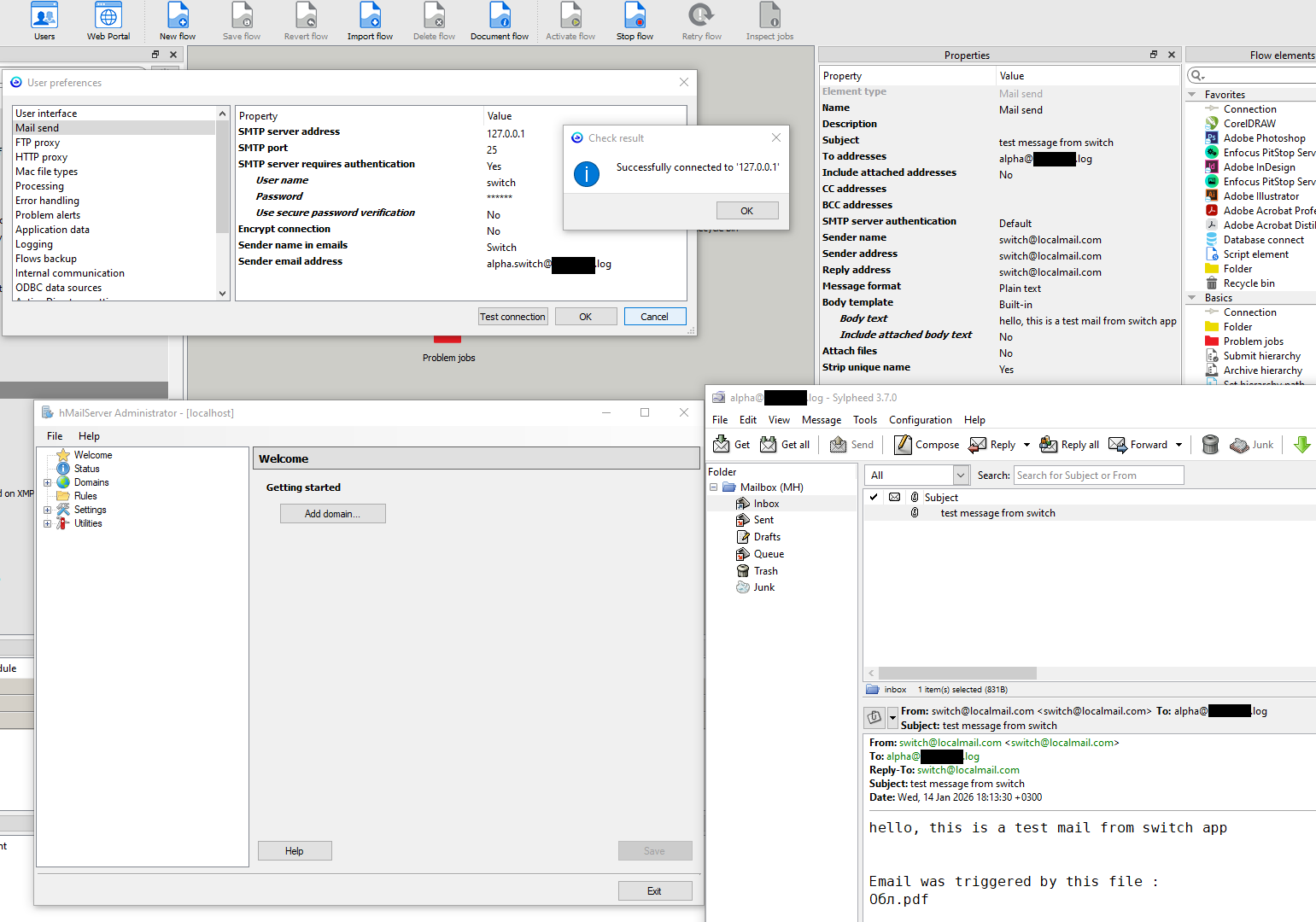The image size is (1316, 922).
Task: Expand the Domains tree node
Action: pos(48,482)
